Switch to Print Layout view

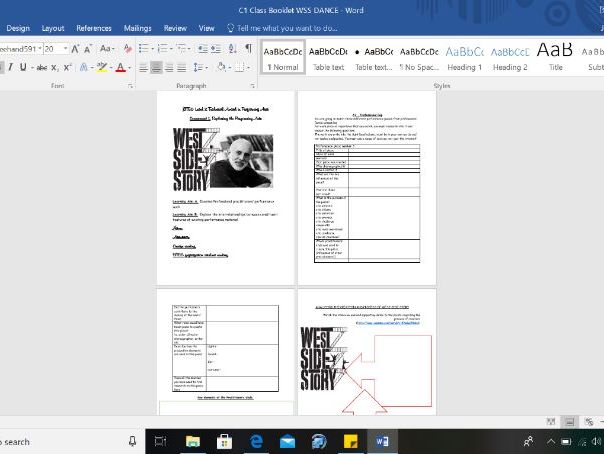[x=569, y=422]
